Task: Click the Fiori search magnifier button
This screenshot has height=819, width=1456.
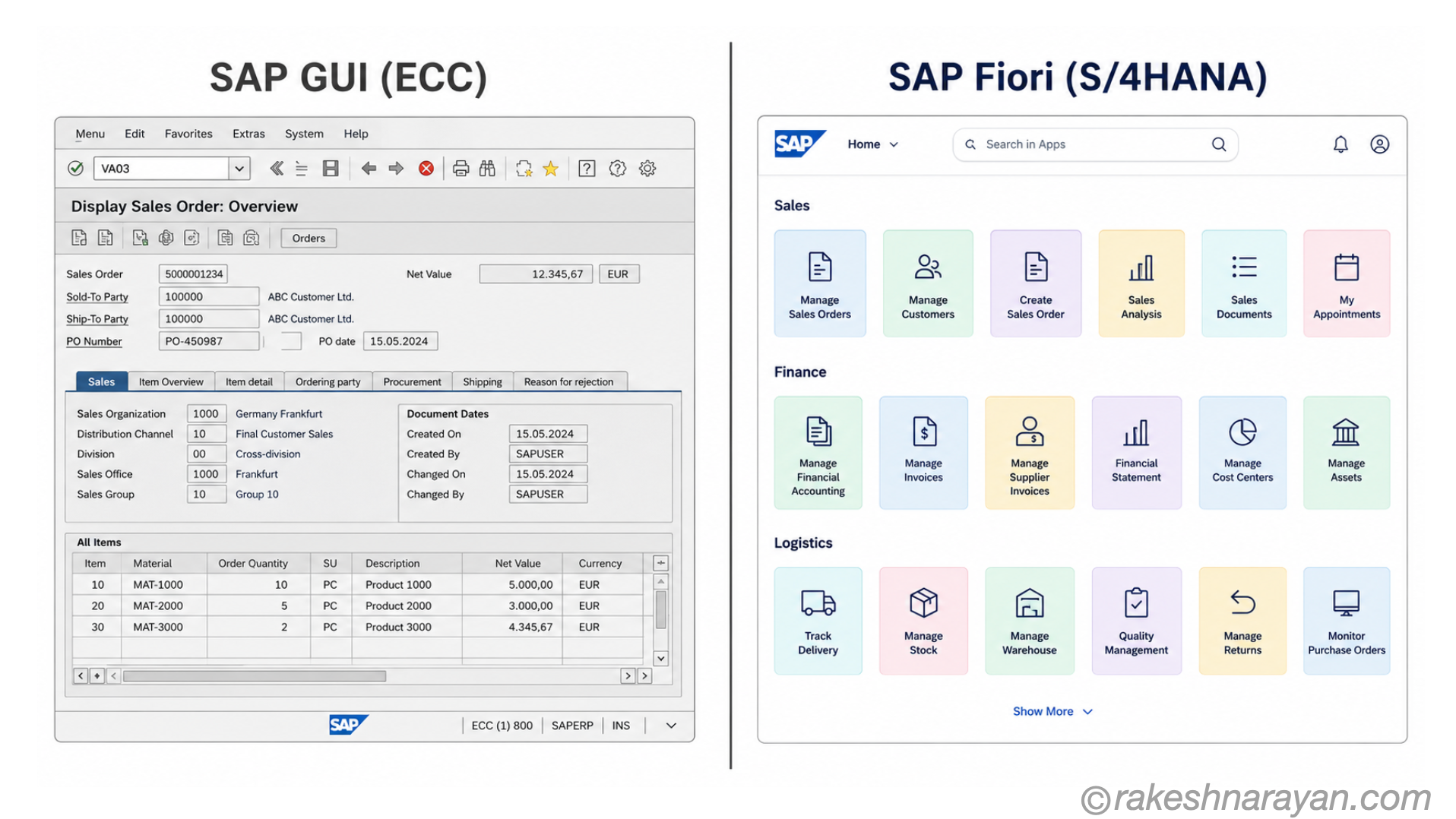Action: [1219, 144]
